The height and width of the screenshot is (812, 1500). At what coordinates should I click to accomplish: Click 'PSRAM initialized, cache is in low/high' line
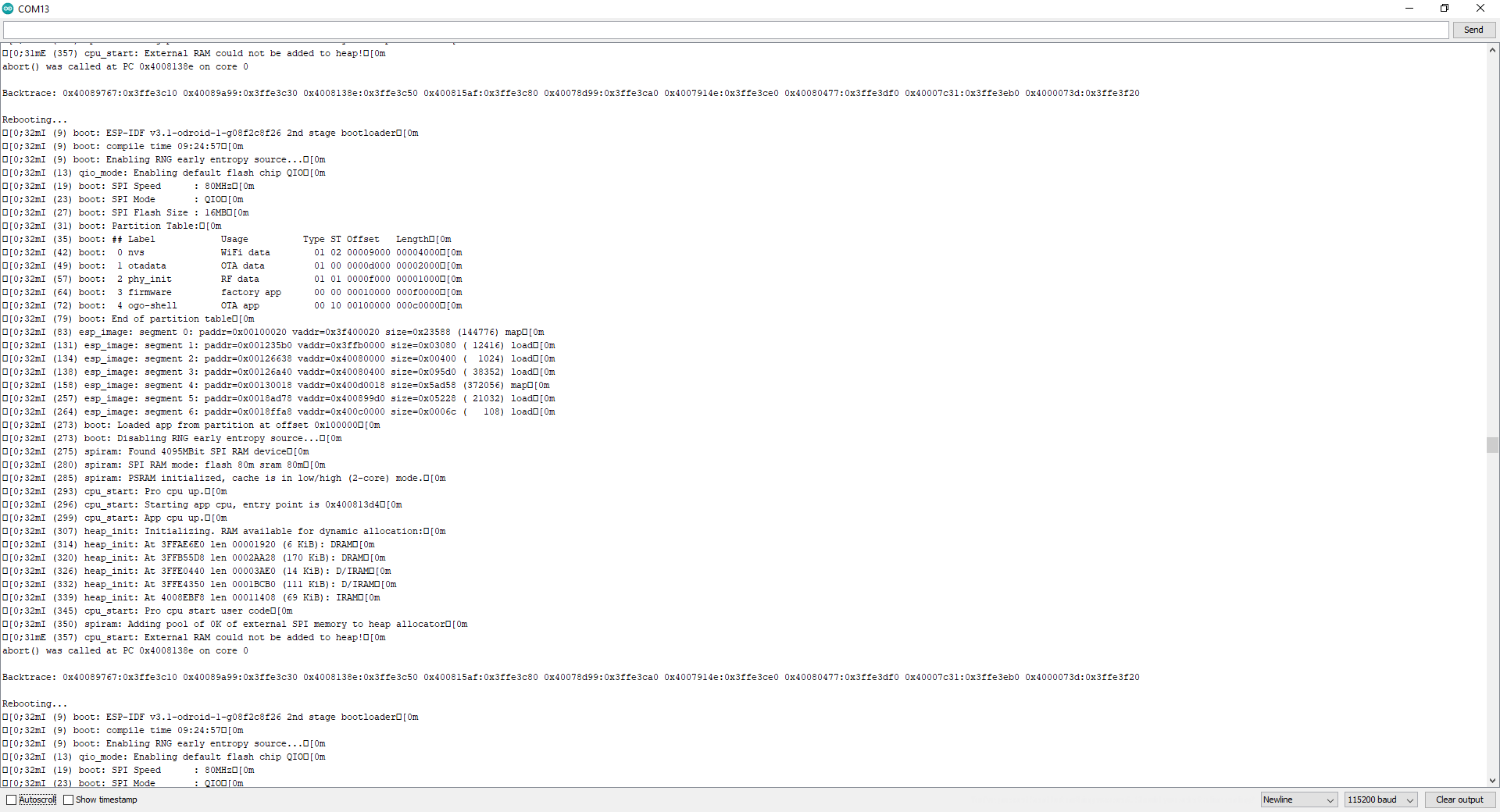[224, 478]
